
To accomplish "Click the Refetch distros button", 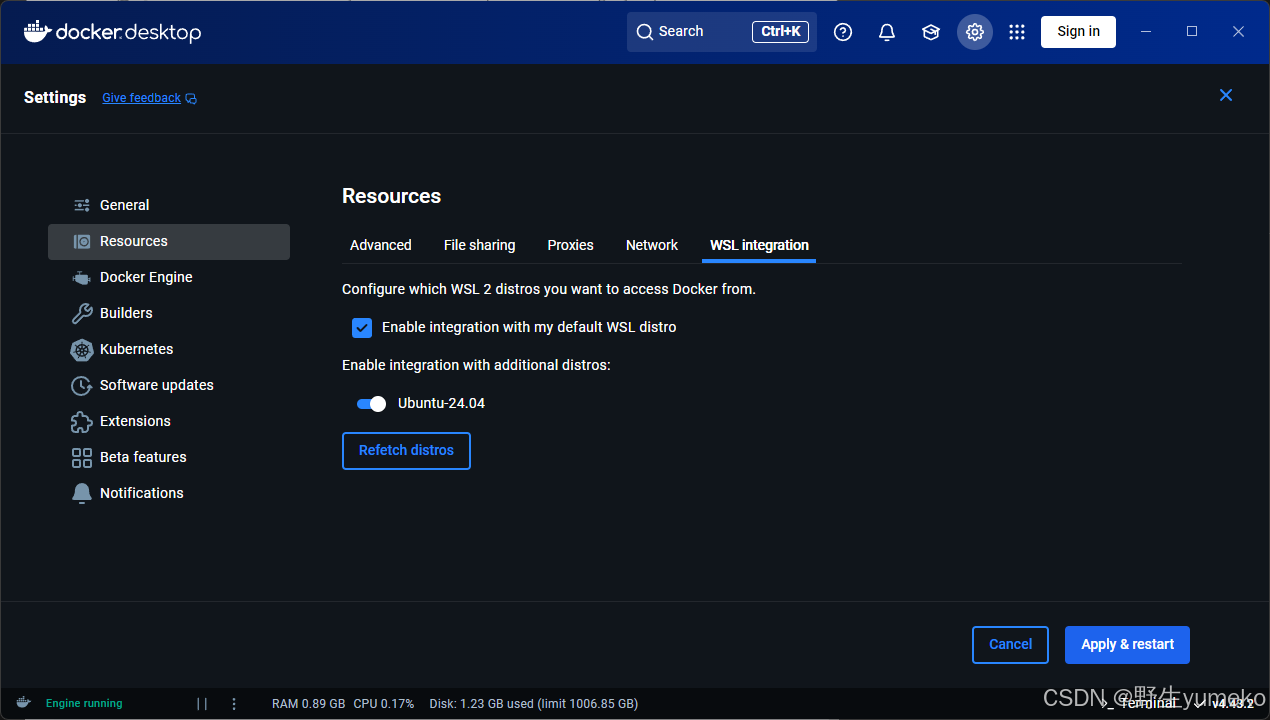I will 406,451.
